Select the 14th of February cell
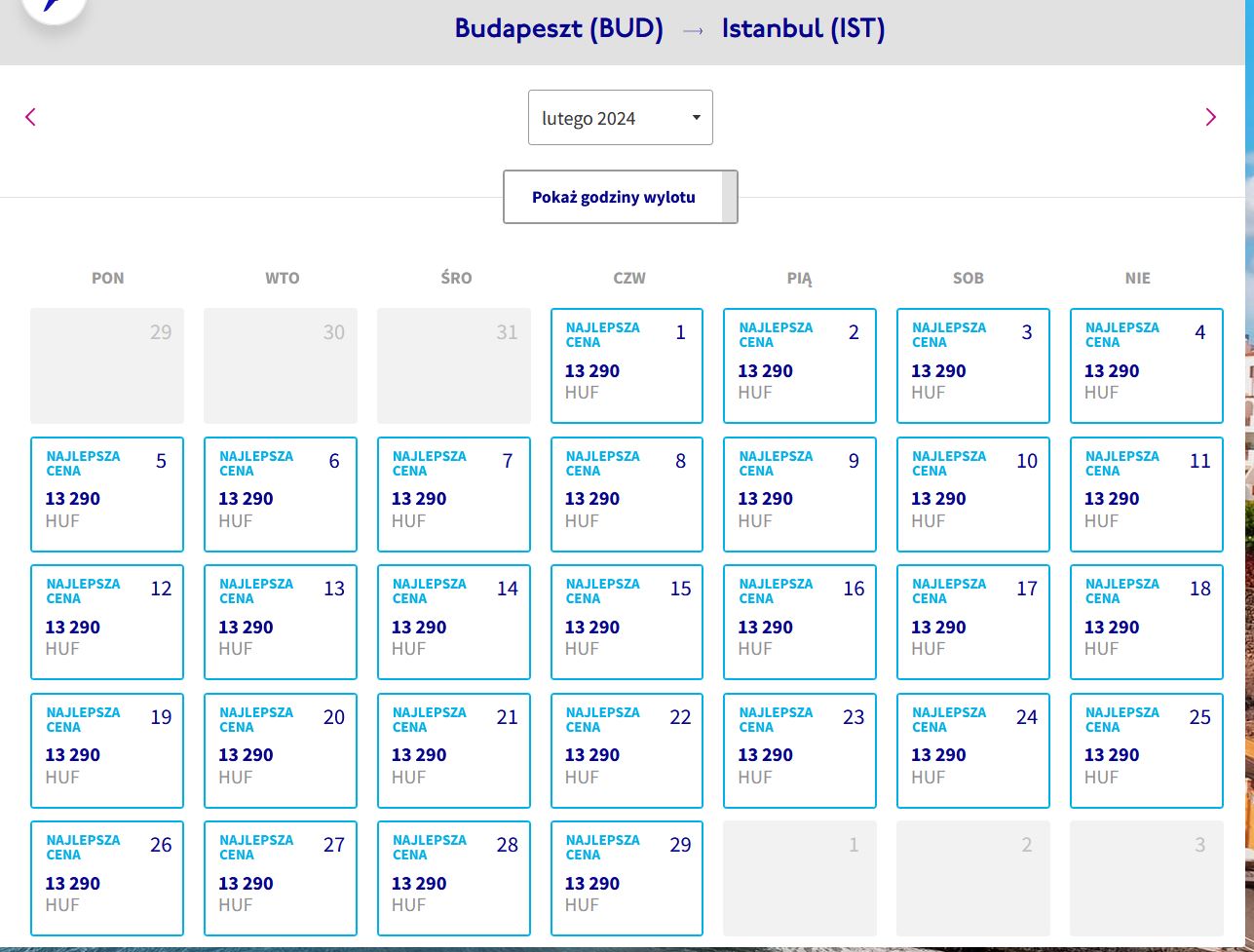 (x=454, y=622)
